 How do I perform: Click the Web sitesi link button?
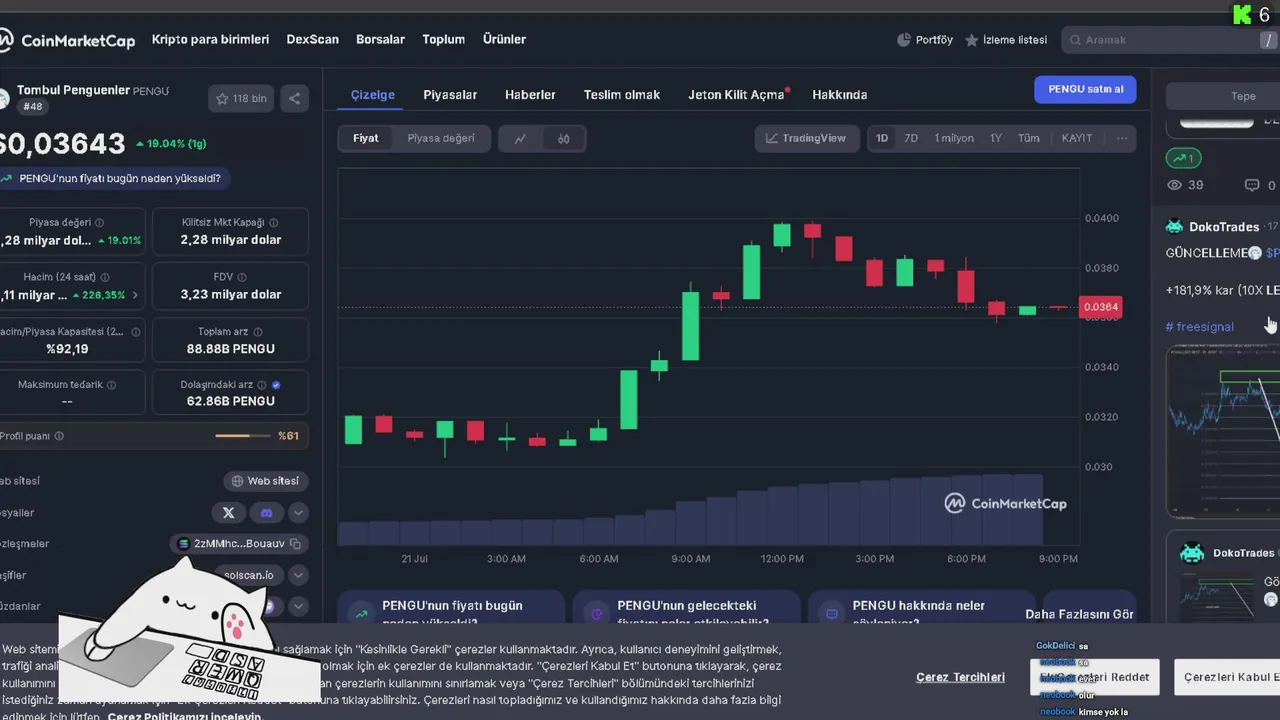click(265, 481)
